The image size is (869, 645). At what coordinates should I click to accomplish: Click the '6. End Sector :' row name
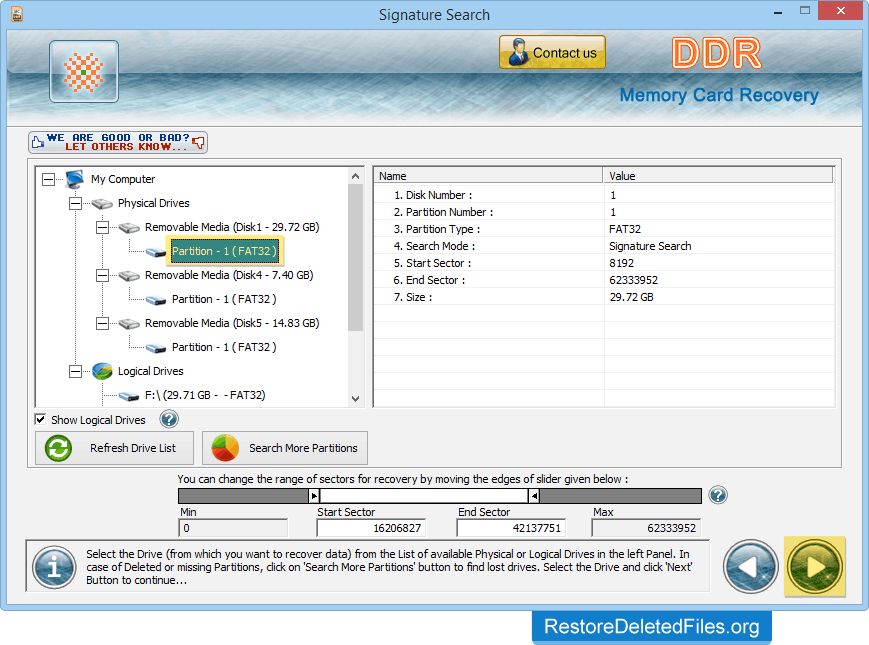429,280
